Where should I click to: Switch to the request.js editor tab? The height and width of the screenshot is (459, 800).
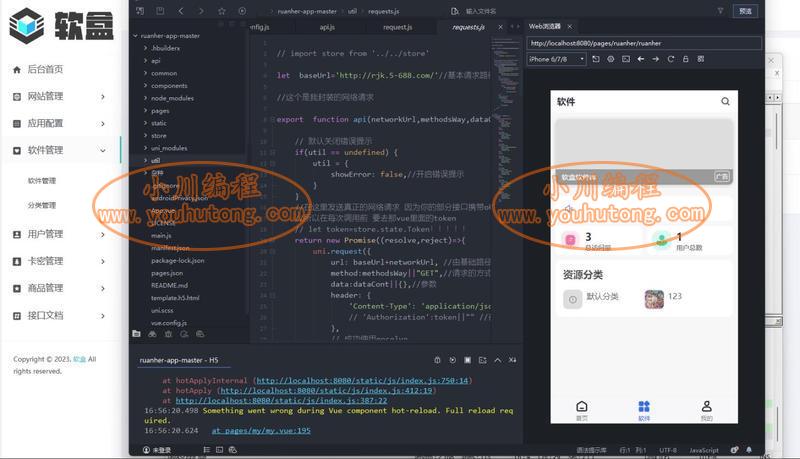click(x=397, y=27)
